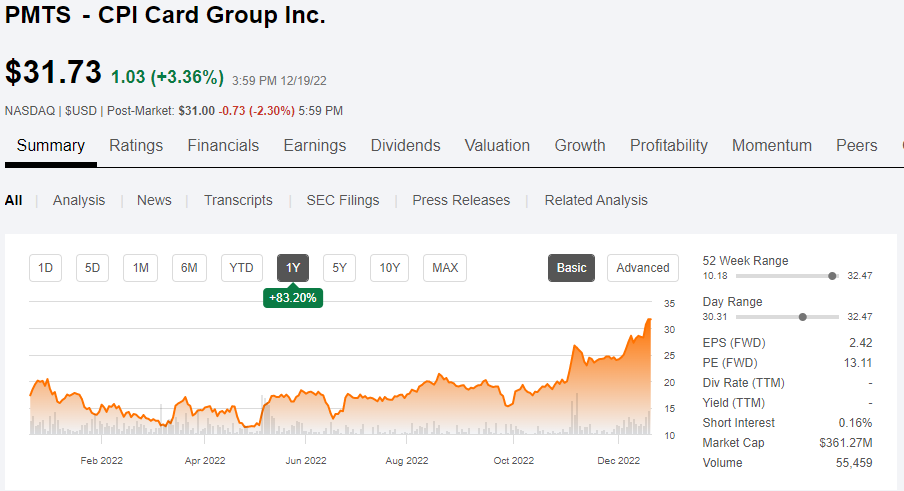Filter content by News
Image resolution: width=904 pixels, height=491 pixels.
click(x=154, y=200)
